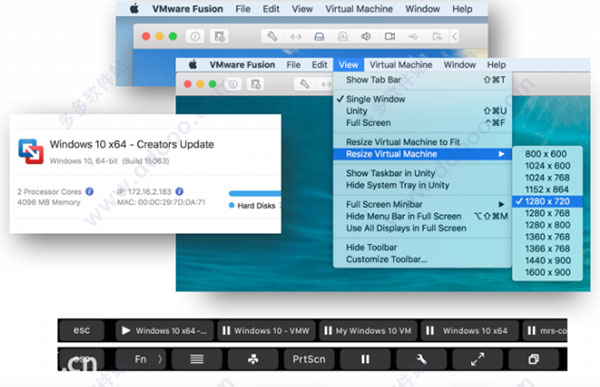Choose Show Tab Bar from View menu
Screen dimensions: 600x387
pyautogui.click(x=422, y=80)
